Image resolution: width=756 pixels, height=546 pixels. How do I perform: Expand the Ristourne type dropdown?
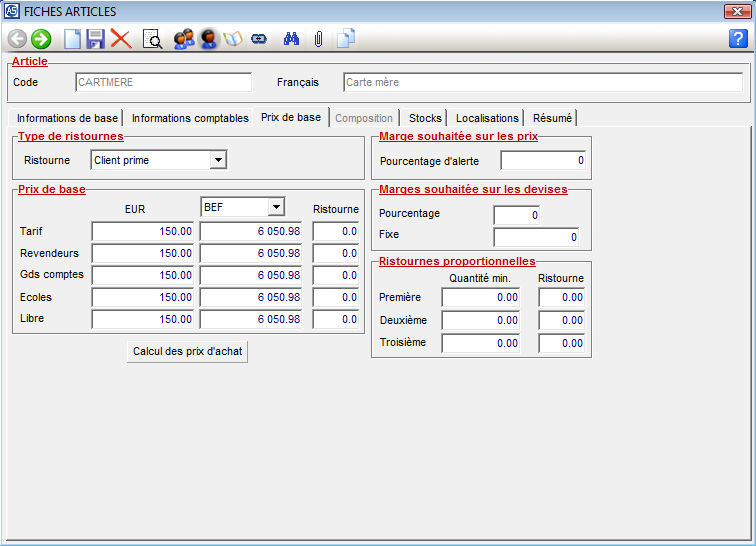(x=219, y=160)
